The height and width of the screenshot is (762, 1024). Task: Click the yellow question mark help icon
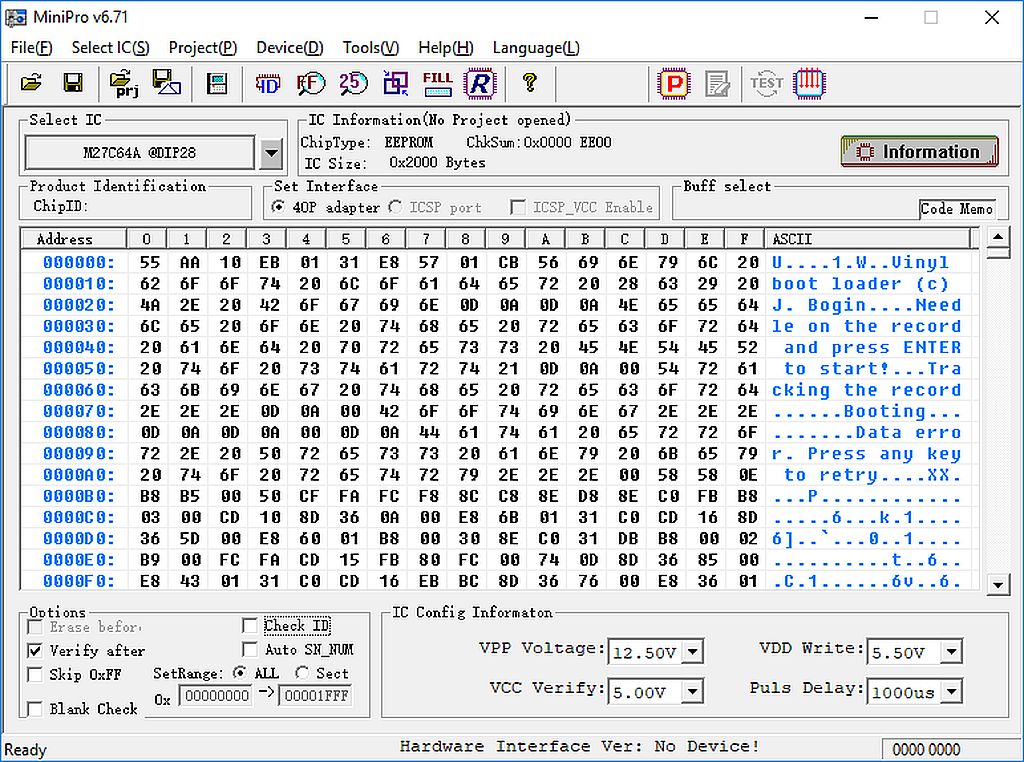tap(530, 83)
